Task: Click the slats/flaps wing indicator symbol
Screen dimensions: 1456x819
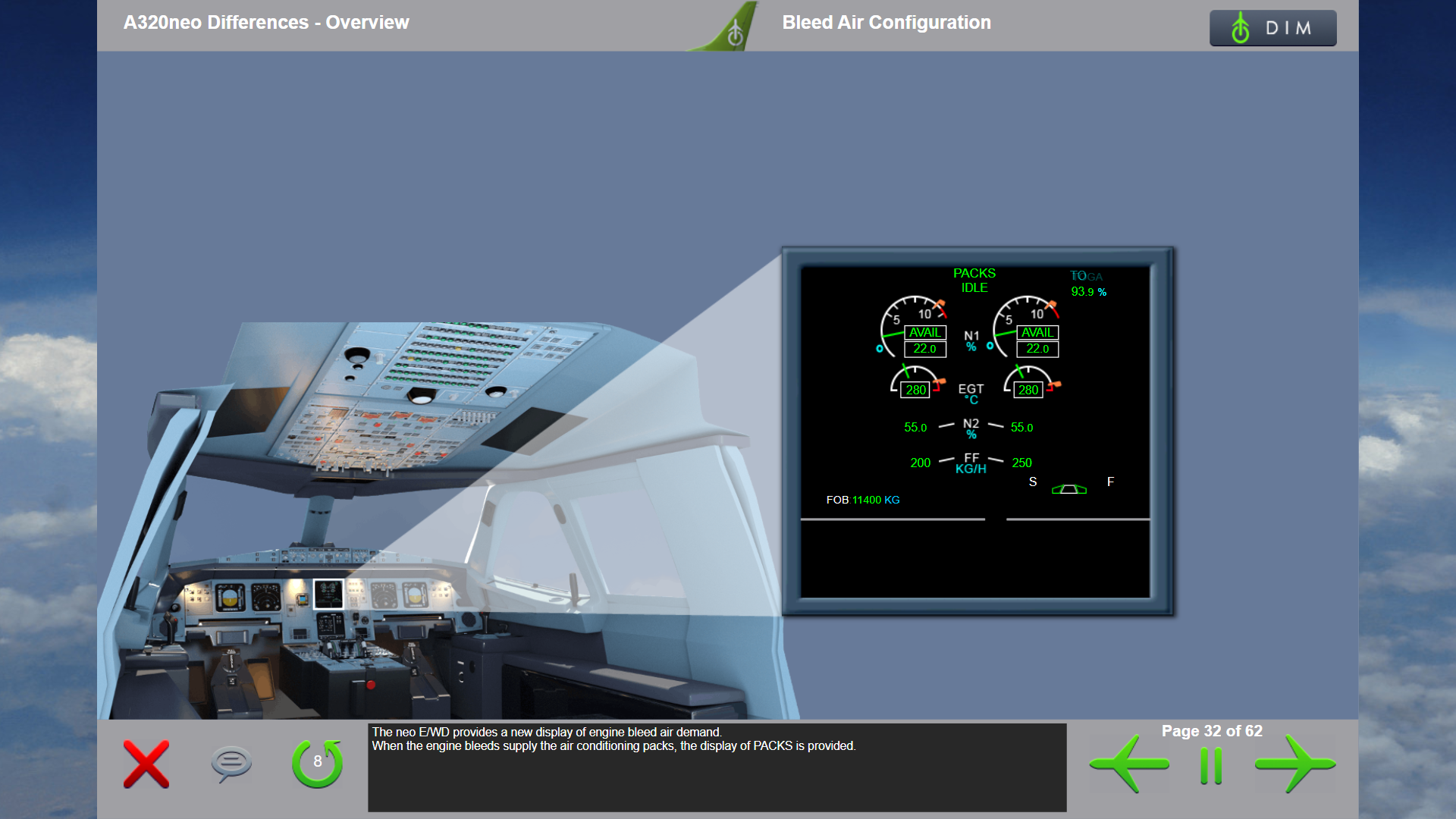Action: [1069, 489]
